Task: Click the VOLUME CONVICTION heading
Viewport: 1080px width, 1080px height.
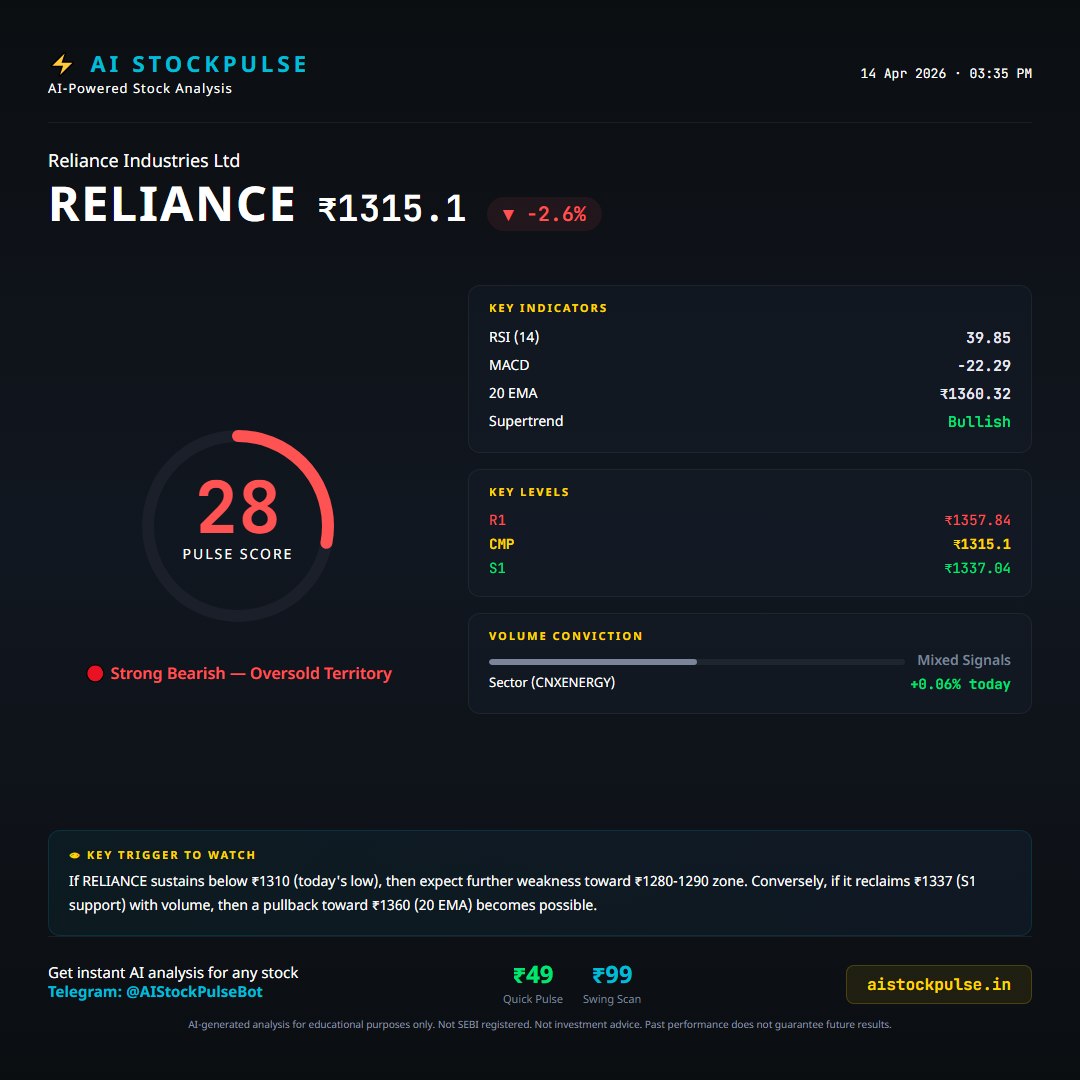Action: pos(565,636)
